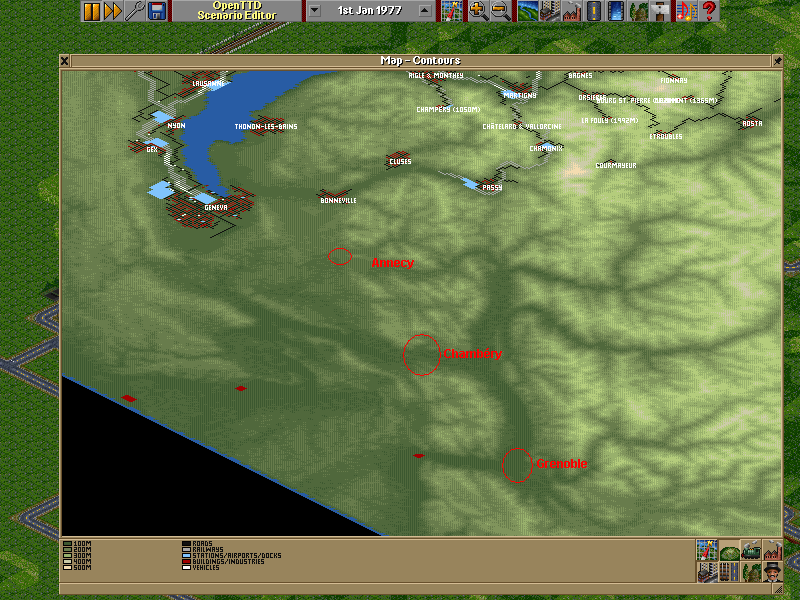The height and width of the screenshot is (600, 800).
Task: Click the Martigny town label on the map
Action: click(519, 95)
